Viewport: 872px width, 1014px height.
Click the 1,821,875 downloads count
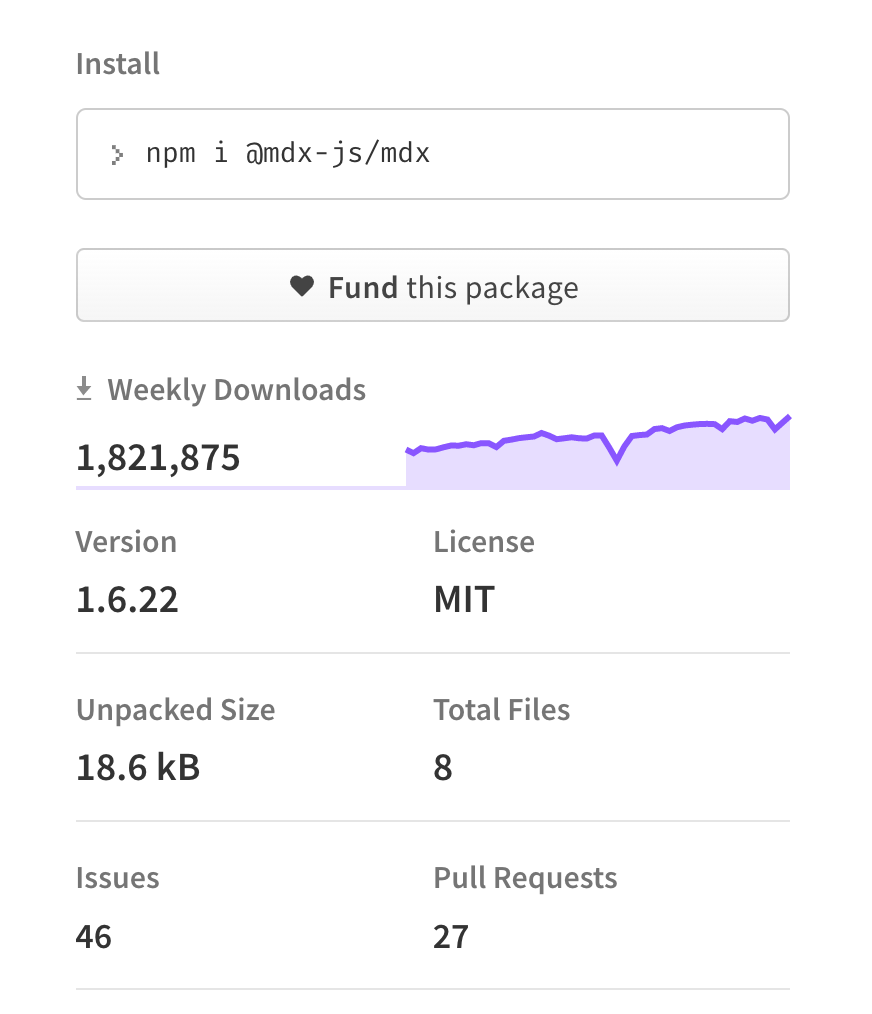pos(158,458)
